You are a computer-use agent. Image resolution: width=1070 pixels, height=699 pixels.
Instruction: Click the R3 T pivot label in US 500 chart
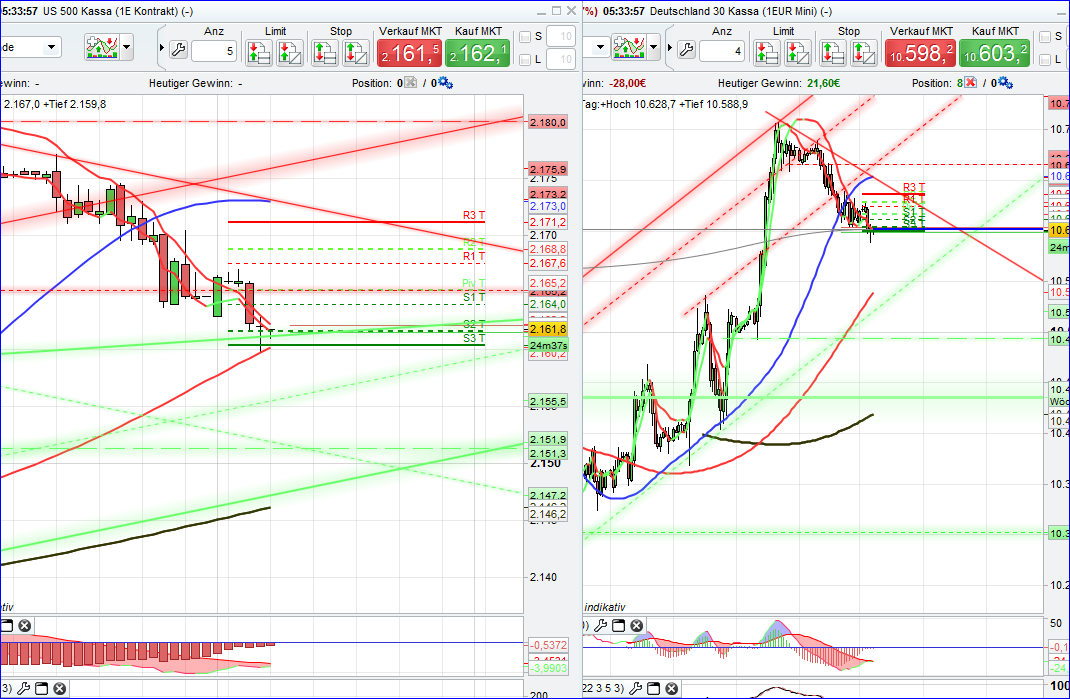pos(474,215)
